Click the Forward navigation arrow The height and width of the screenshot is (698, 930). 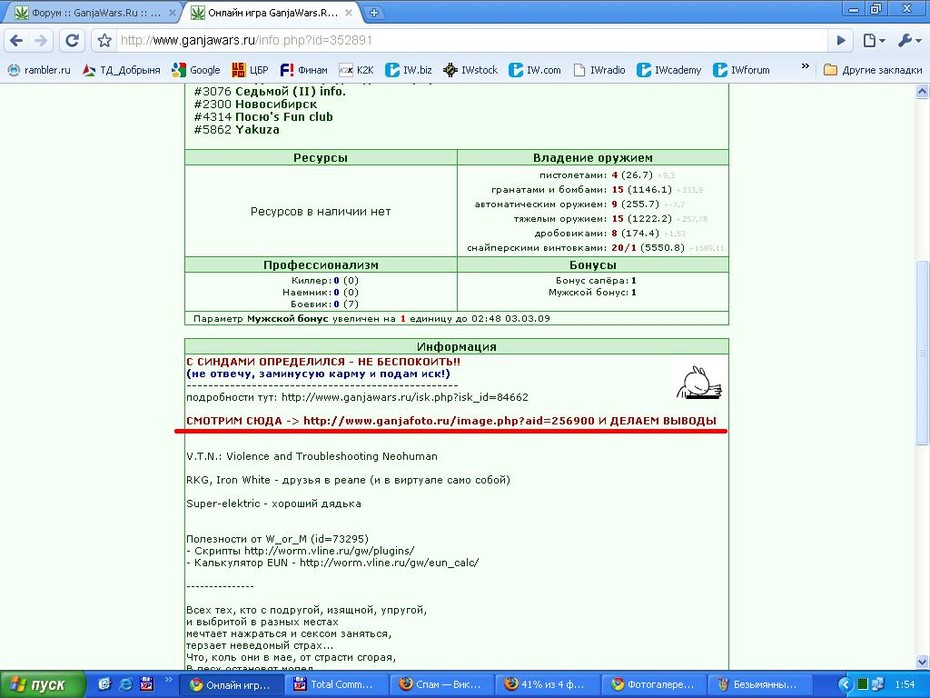coord(40,40)
